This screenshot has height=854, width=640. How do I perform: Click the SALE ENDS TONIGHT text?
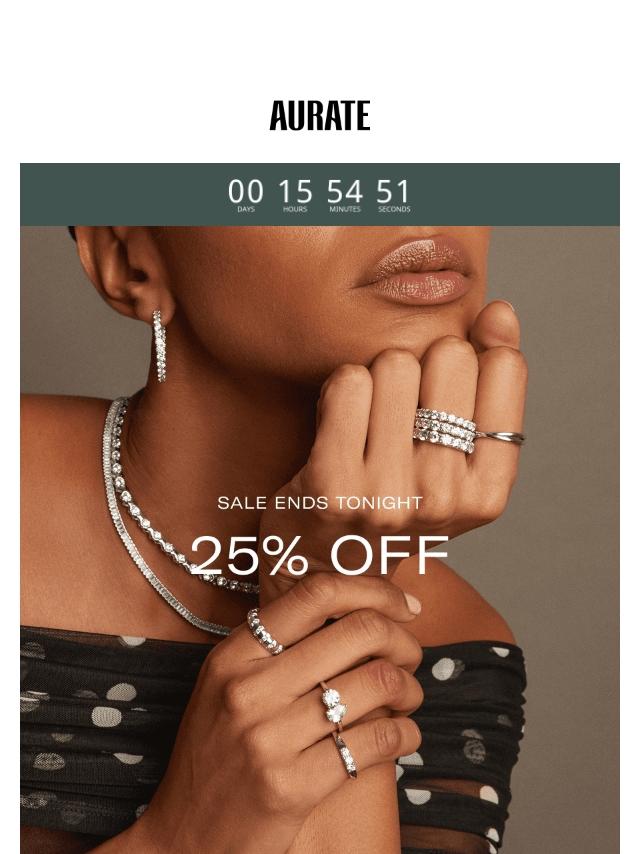click(320, 503)
